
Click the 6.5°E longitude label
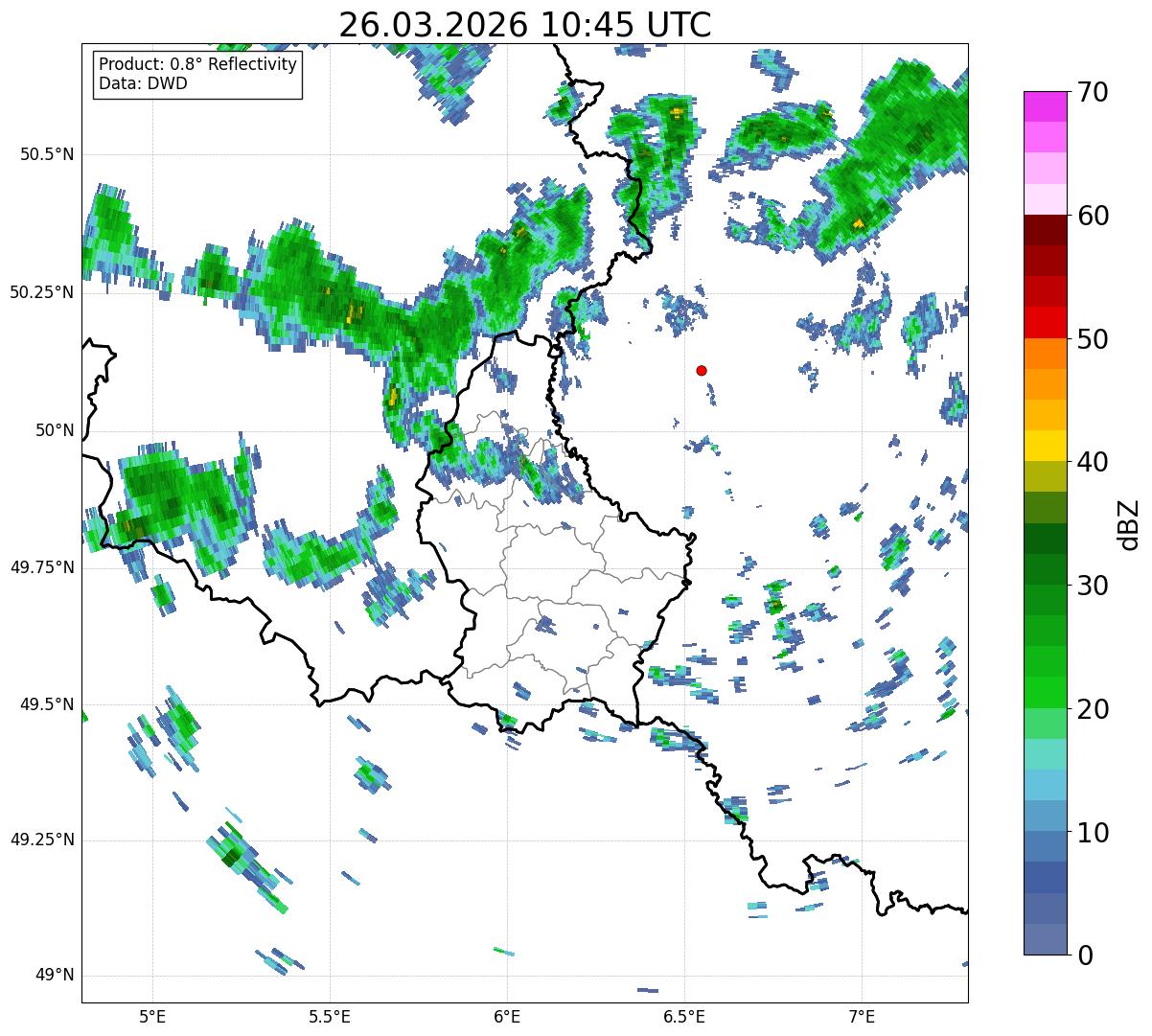pyautogui.click(x=684, y=1016)
